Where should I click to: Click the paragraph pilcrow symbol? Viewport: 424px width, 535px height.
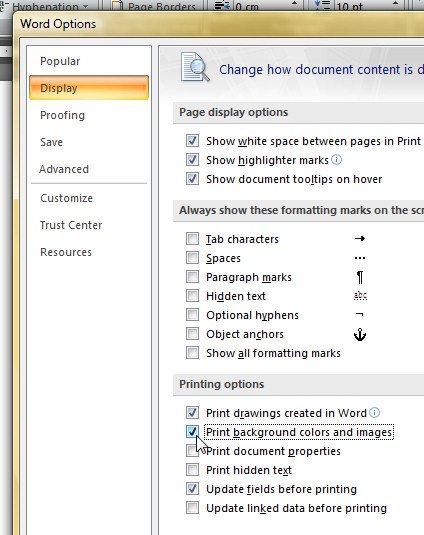pos(360,277)
